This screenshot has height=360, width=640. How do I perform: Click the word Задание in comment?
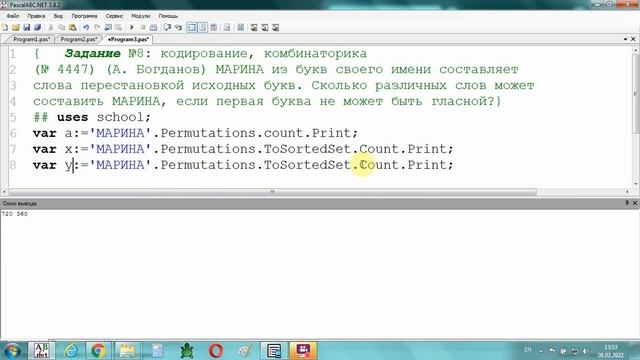93,53
